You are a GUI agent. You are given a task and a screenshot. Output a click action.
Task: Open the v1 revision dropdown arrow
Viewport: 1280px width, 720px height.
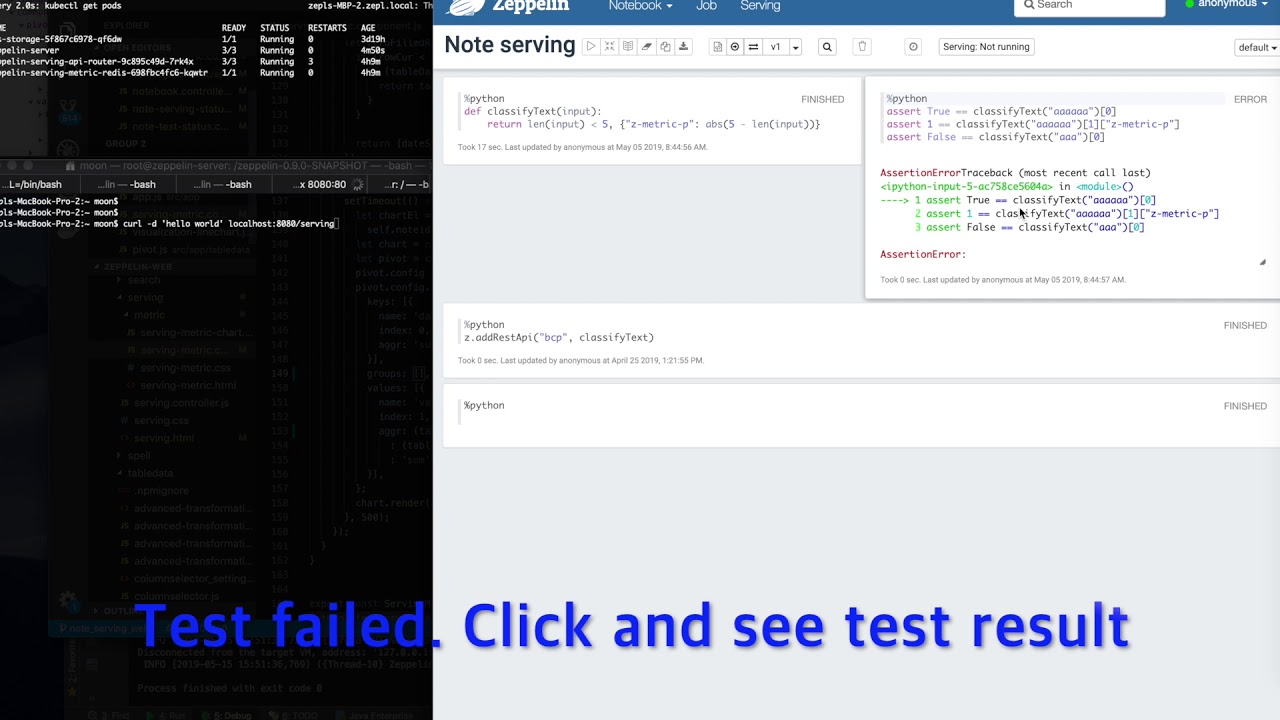(x=795, y=47)
